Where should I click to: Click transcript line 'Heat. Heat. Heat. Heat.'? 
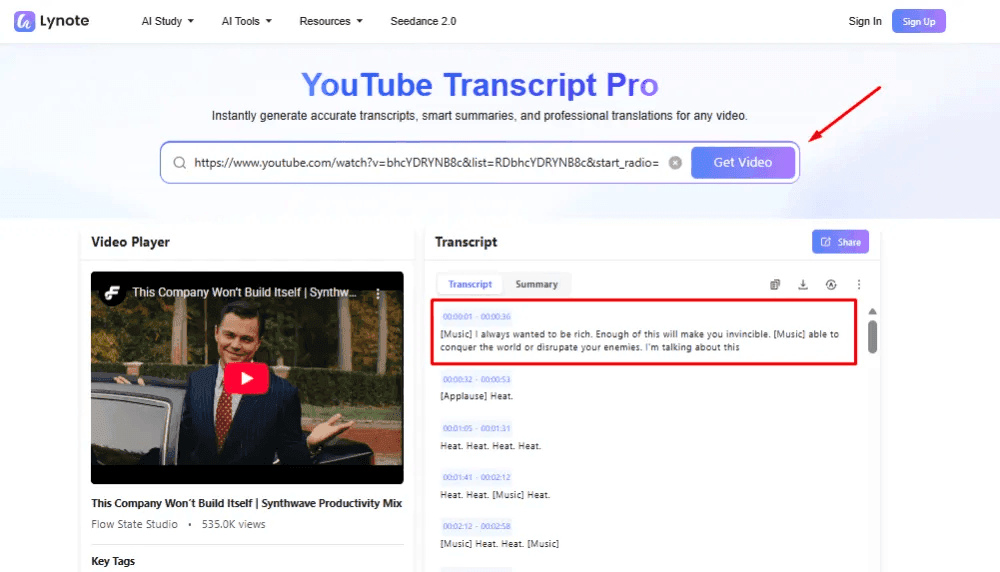(490, 446)
